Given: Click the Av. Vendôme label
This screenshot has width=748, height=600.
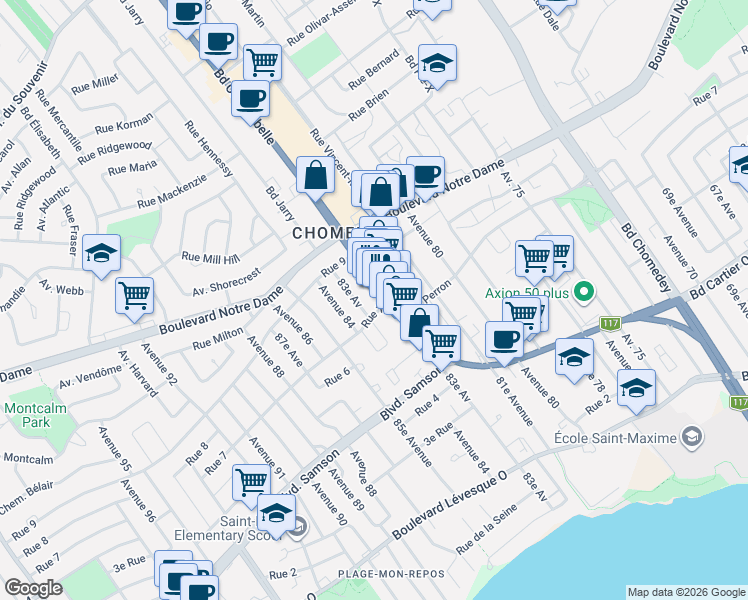Looking at the screenshot, I should click(90, 377).
